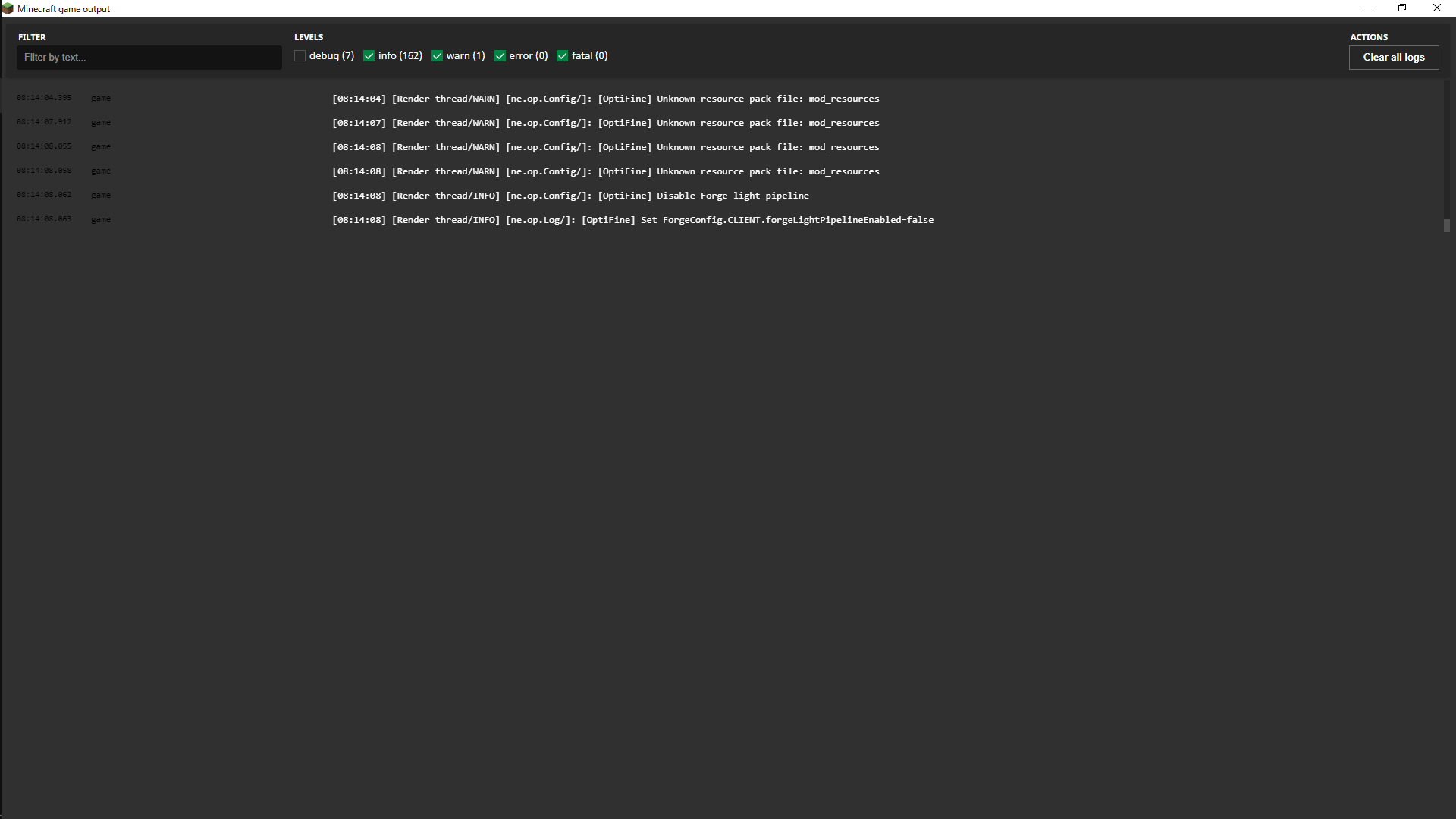Screen dimensions: 1456x819
Task: Click the debug (7) label text
Action: pyautogui.click(x=331, y=56)
